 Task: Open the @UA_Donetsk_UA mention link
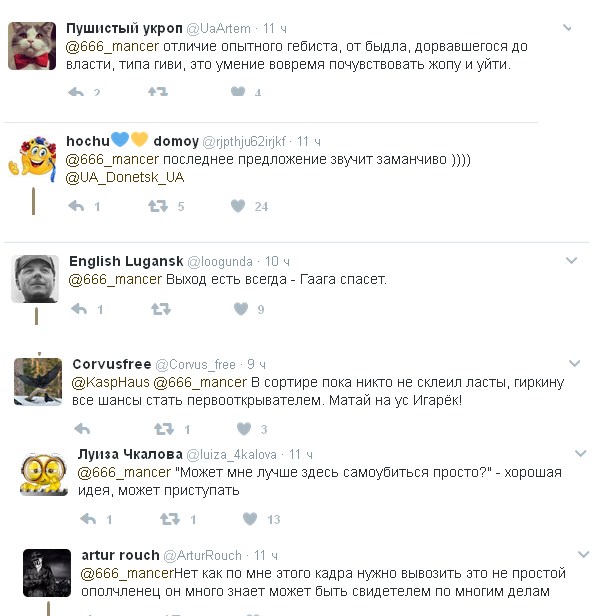[x=125, y=177]
